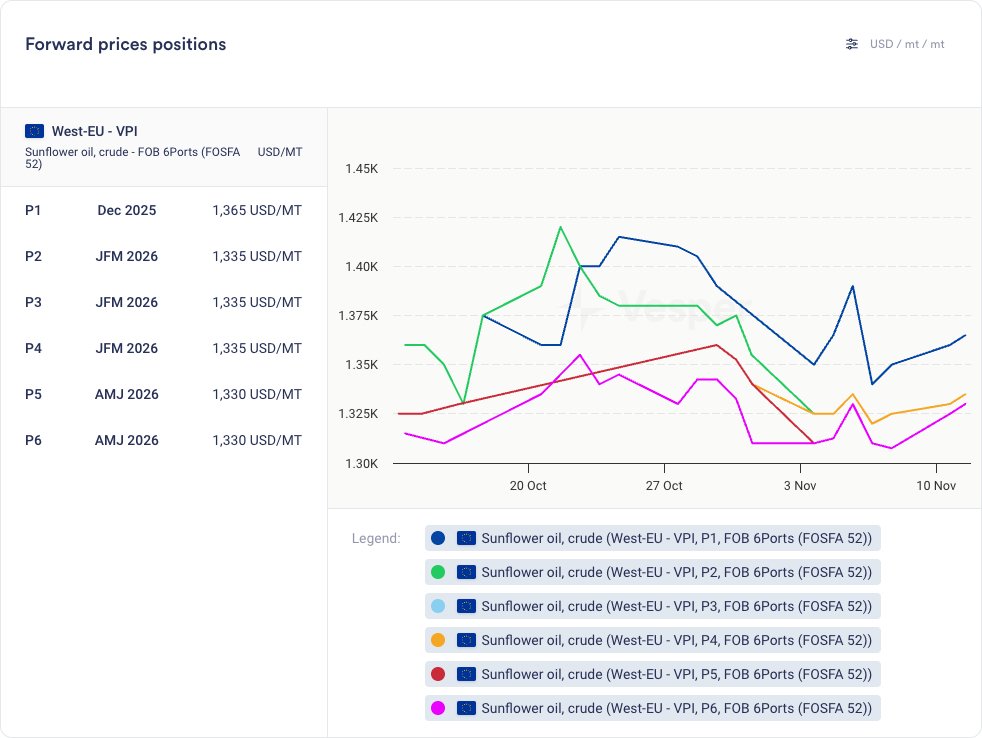This screenshot has height=738, width=982.
Task: Select the P5 AMJ 2026 position row
Action: pos(163,394)
